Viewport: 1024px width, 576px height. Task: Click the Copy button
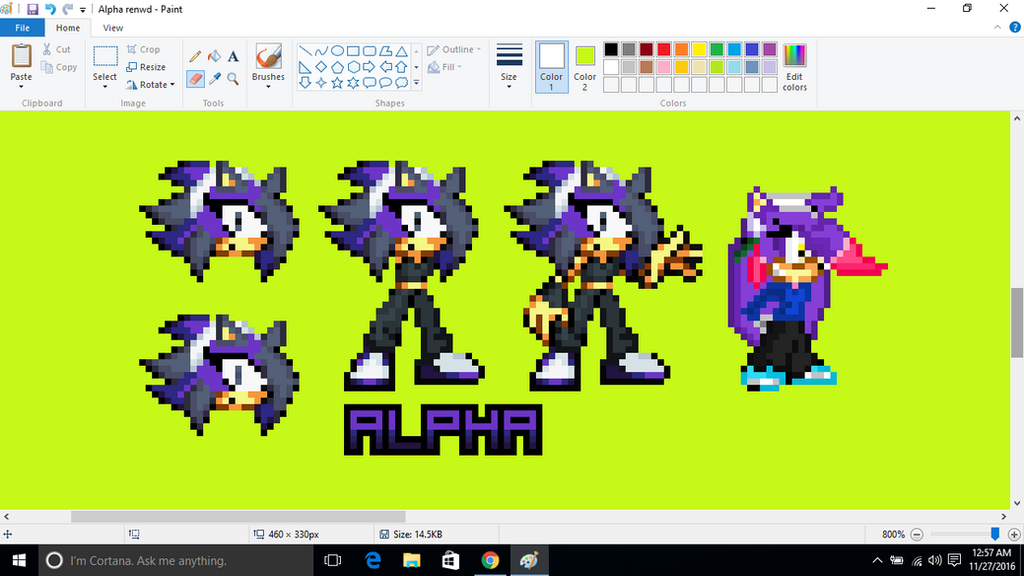tap(59, 67)
